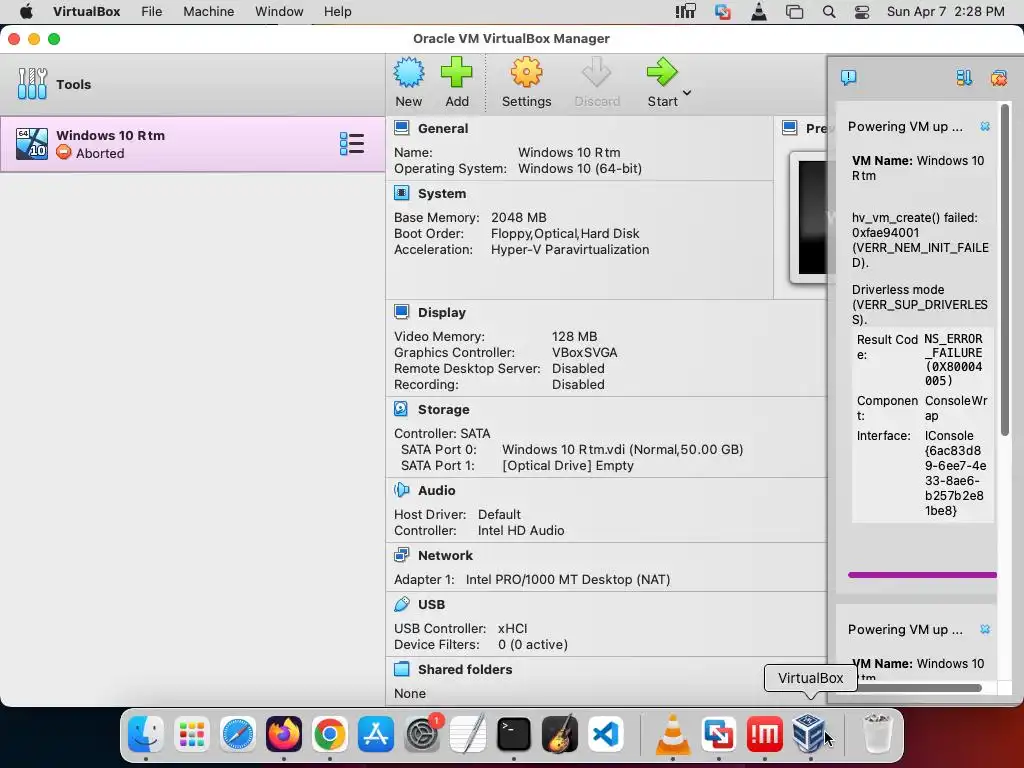Open Finder from the Dock
The image size is (1024, 768).
pyautogui.click(x=145, y=734)
